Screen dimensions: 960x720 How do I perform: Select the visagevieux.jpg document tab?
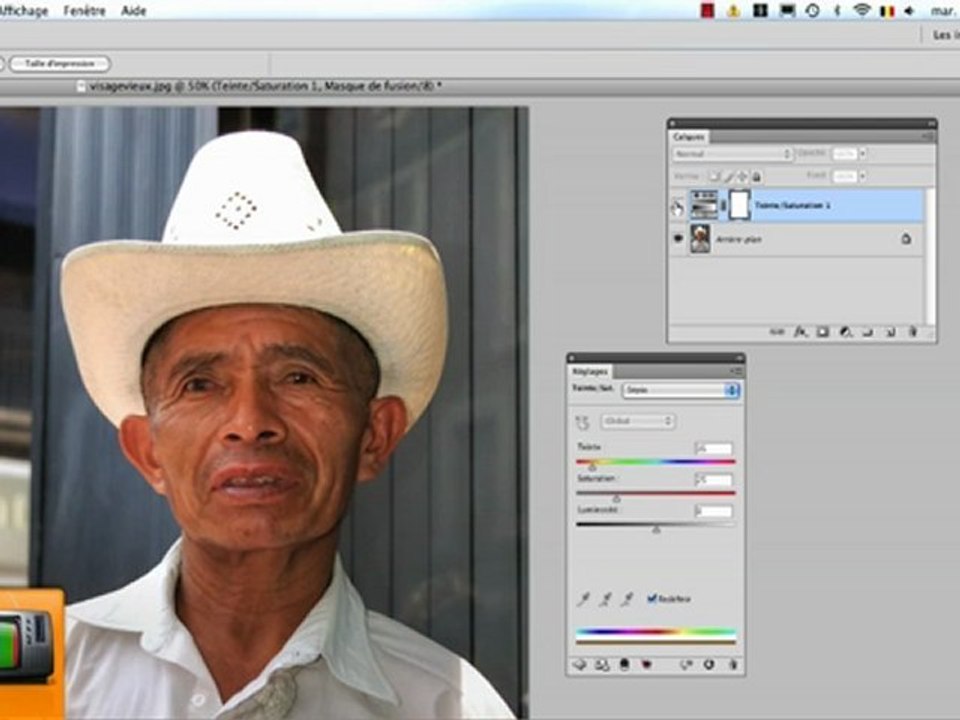pos(260,86)
